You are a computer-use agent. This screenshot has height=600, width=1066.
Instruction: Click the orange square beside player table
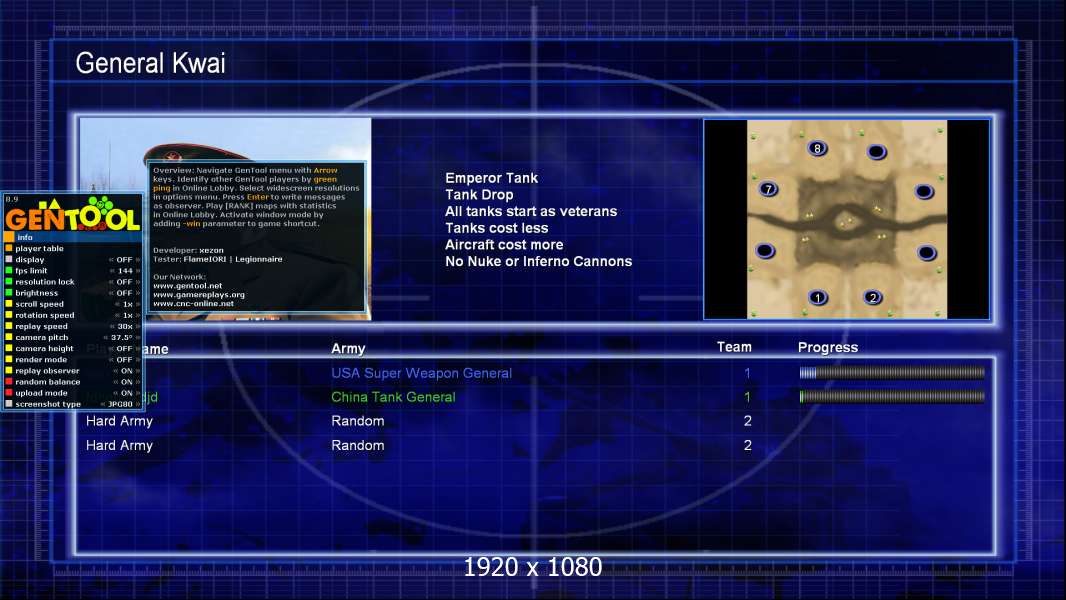[x=9, y=248]
